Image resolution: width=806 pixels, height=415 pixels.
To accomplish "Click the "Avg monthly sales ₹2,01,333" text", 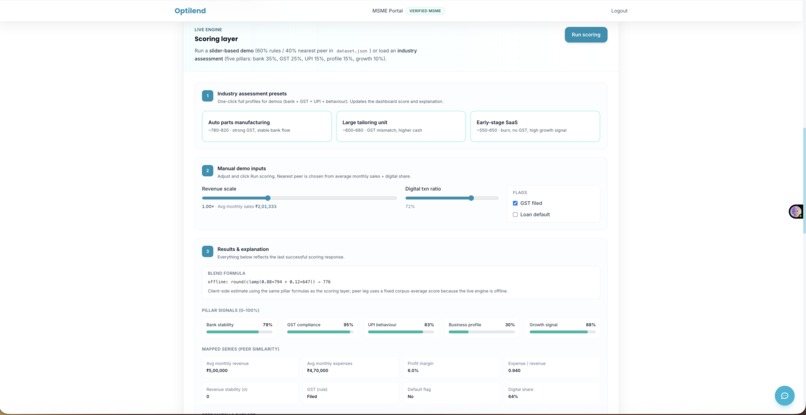I will click(247, 206).
